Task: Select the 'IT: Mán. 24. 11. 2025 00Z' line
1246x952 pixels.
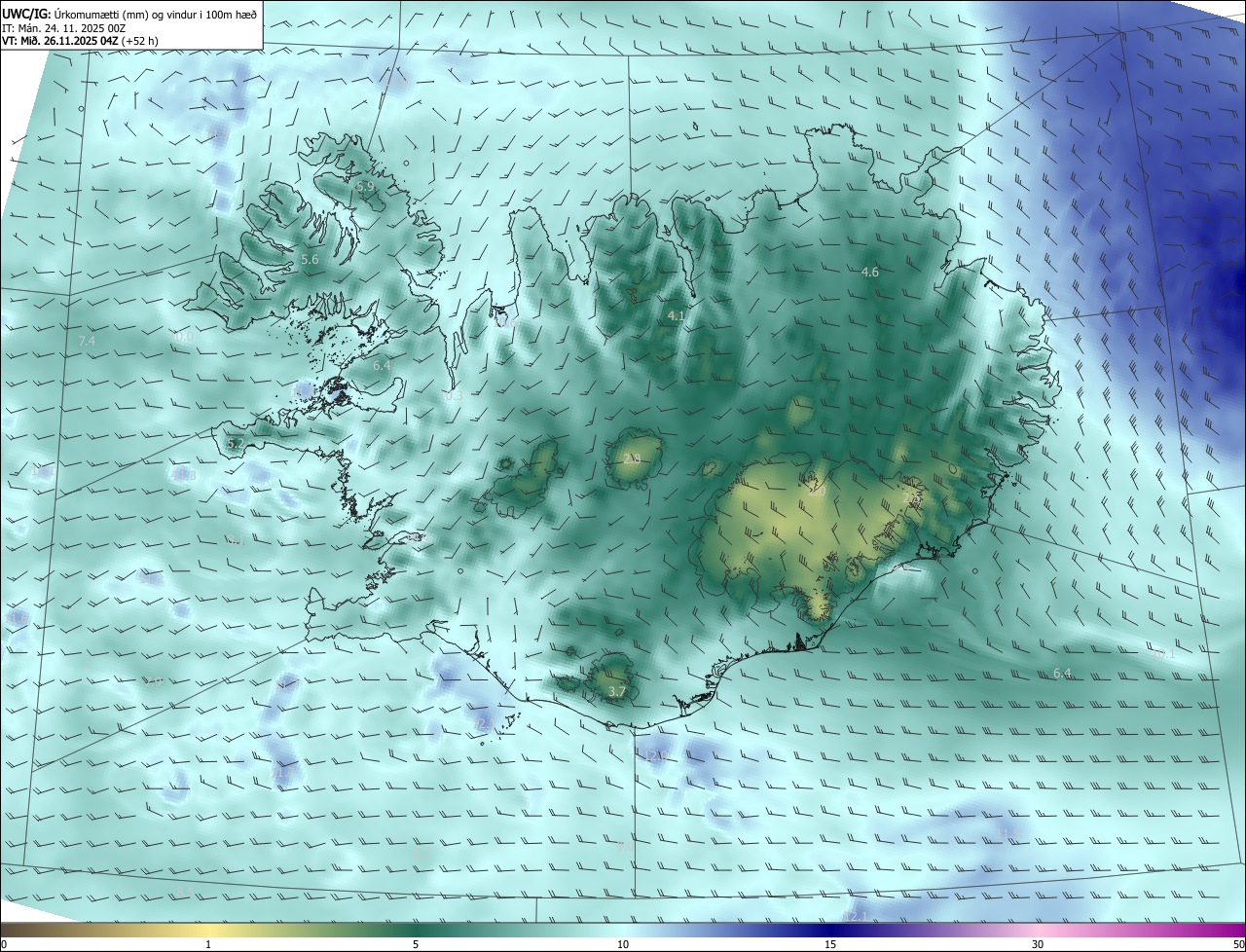Action: point(62,28)
